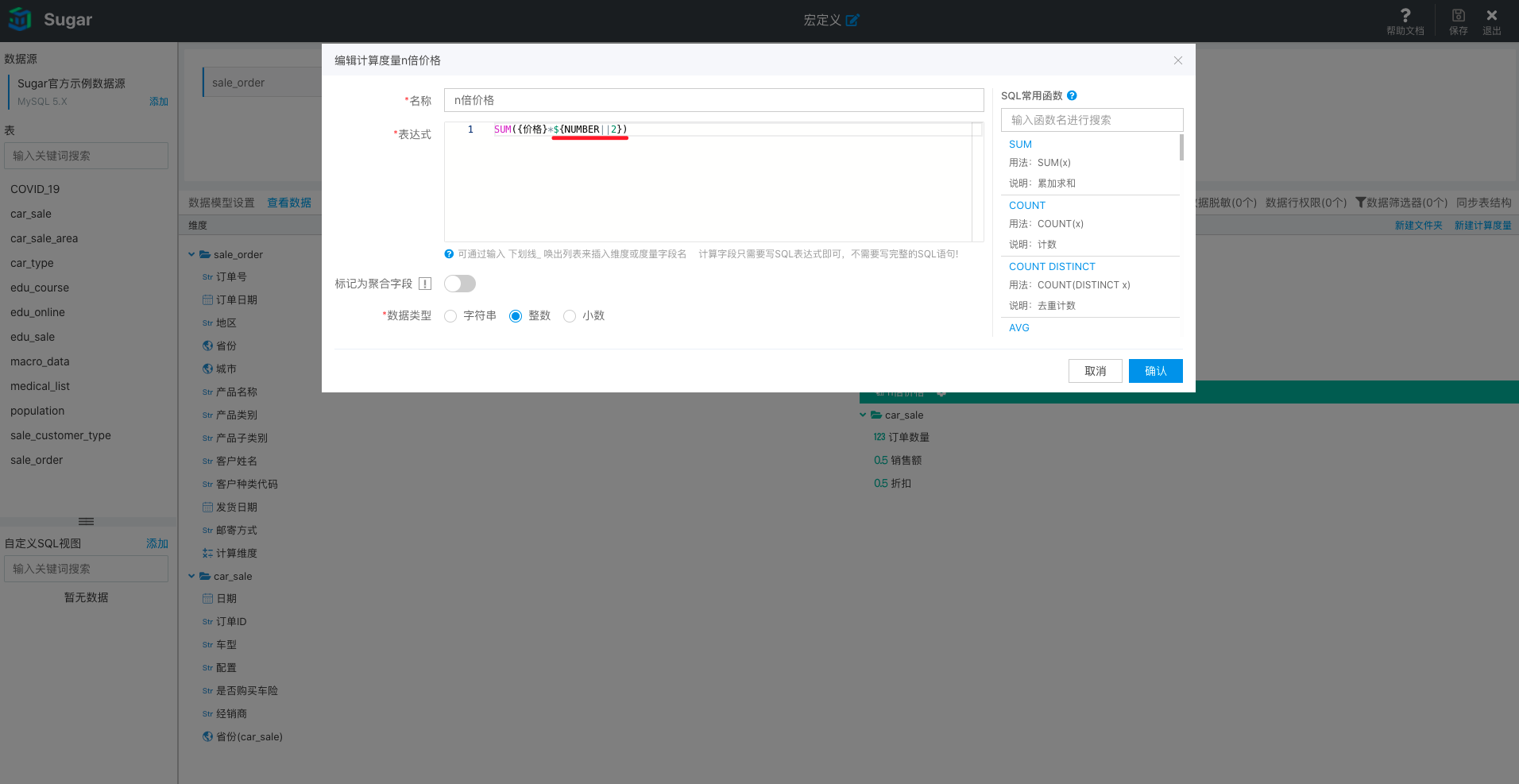Click the function name search input field

tap(1092, 120)
